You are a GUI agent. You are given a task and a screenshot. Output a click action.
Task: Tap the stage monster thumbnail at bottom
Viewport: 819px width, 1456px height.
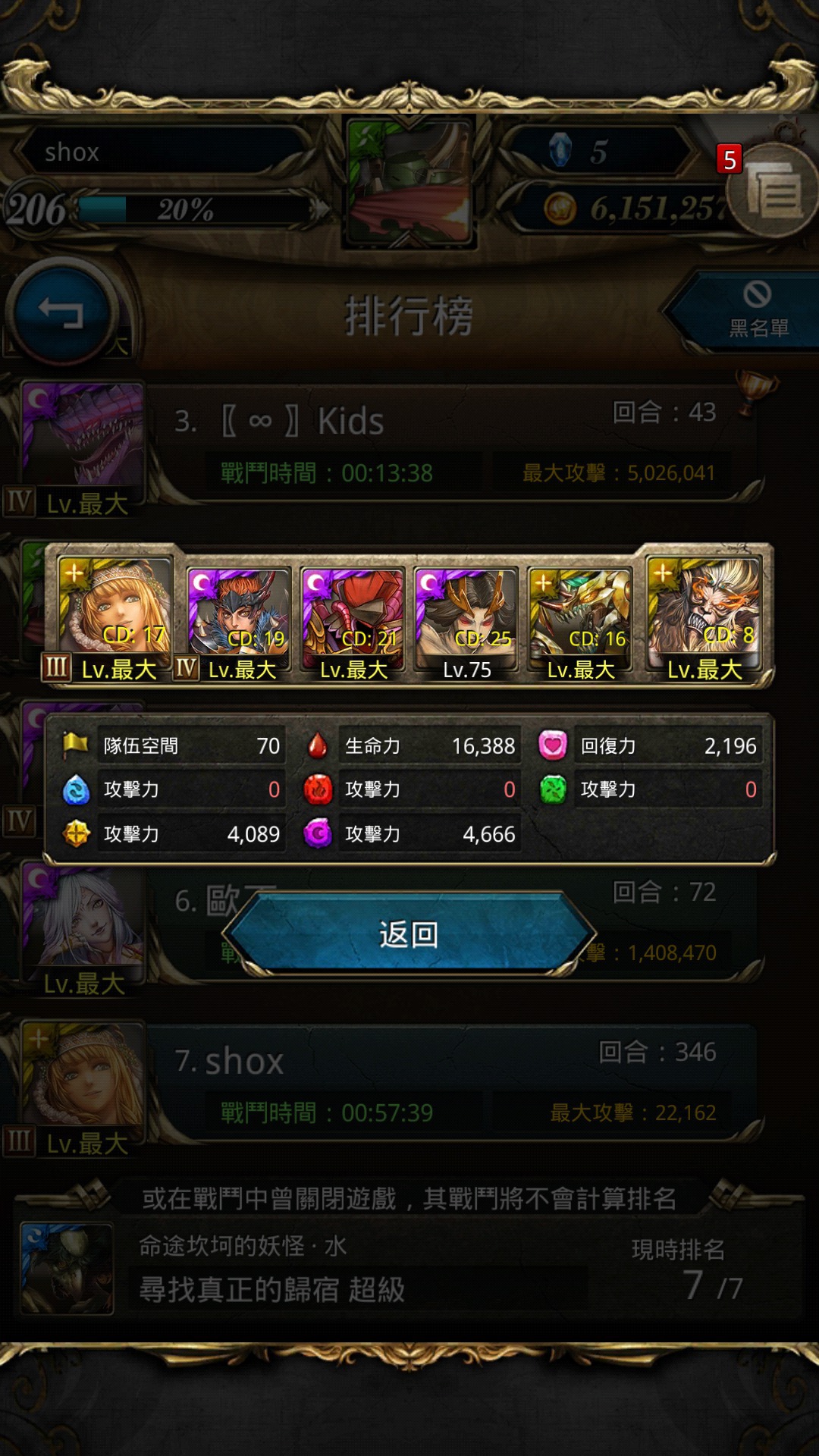(67, 1268)
